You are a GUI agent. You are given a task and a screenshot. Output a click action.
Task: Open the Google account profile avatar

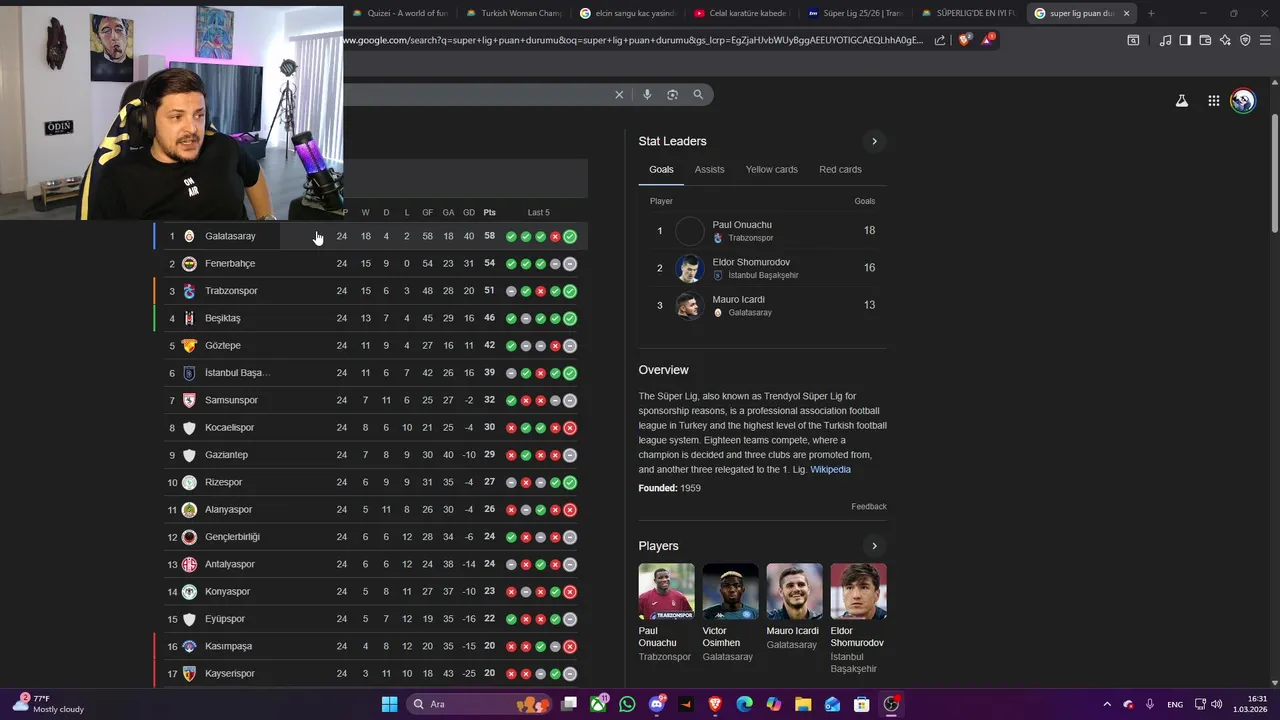(x=1243, y=101)
